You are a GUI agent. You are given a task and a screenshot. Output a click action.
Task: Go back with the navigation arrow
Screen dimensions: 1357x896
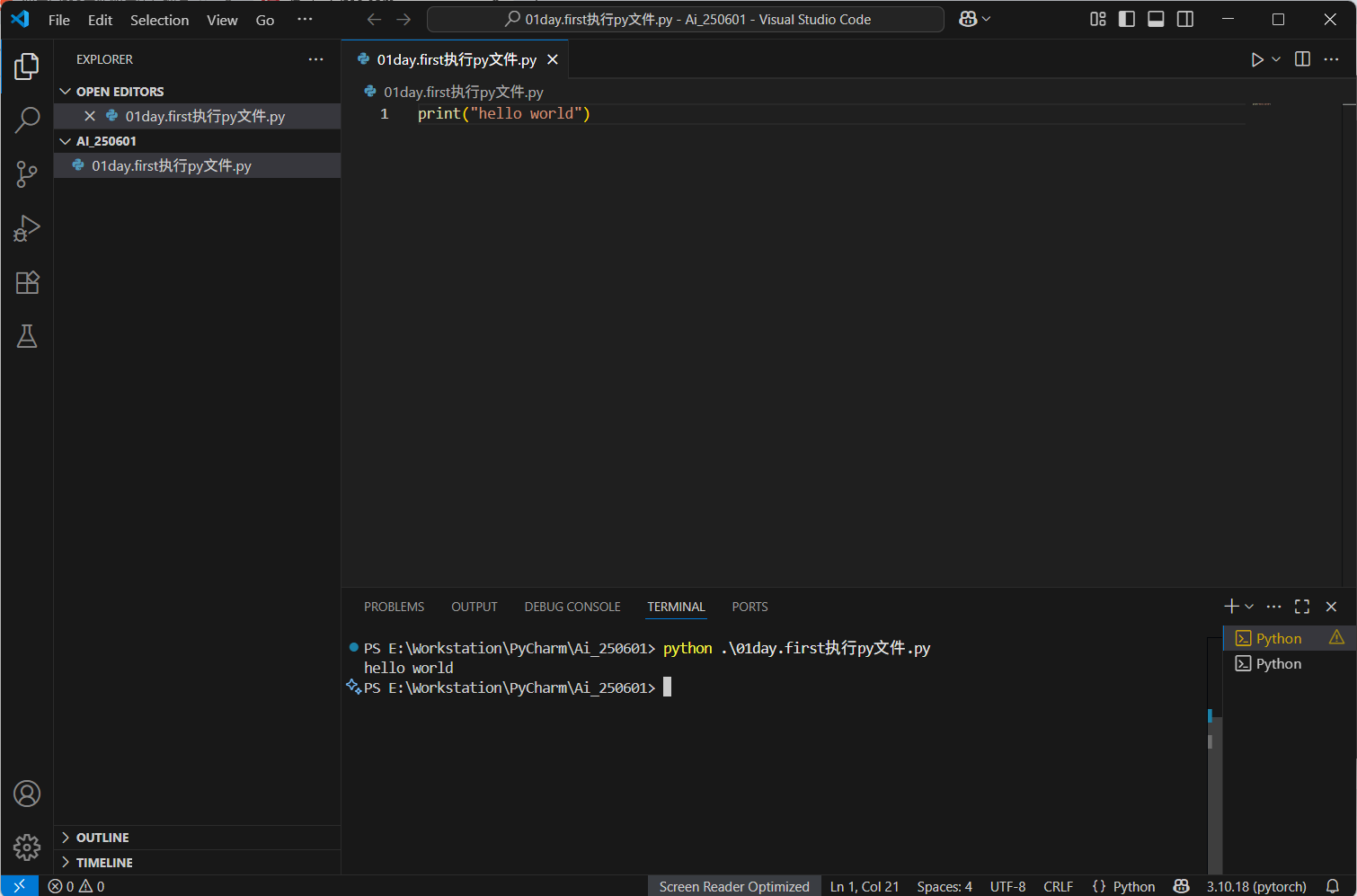(x=374, y=20)
